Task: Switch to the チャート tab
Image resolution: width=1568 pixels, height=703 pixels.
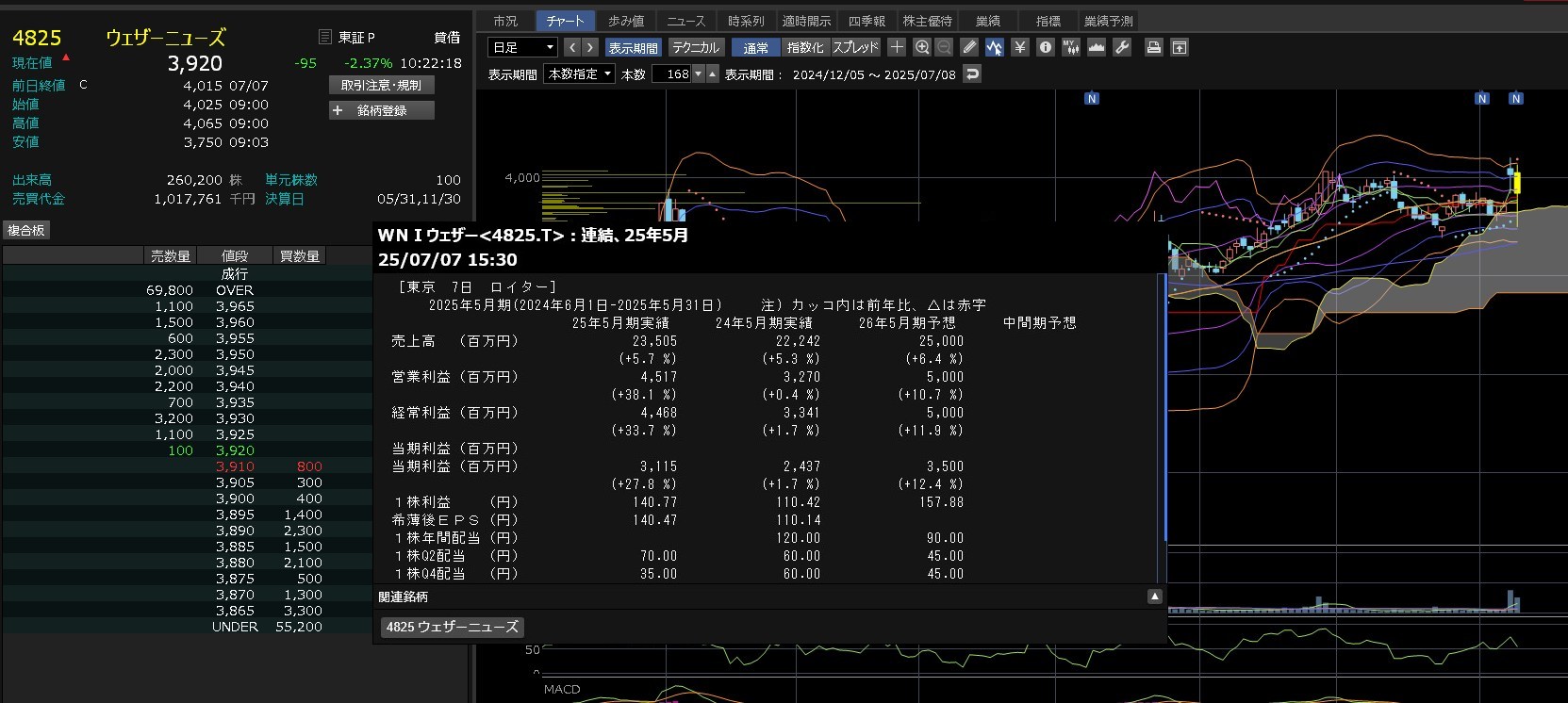Action: click(x=566, y=21)
